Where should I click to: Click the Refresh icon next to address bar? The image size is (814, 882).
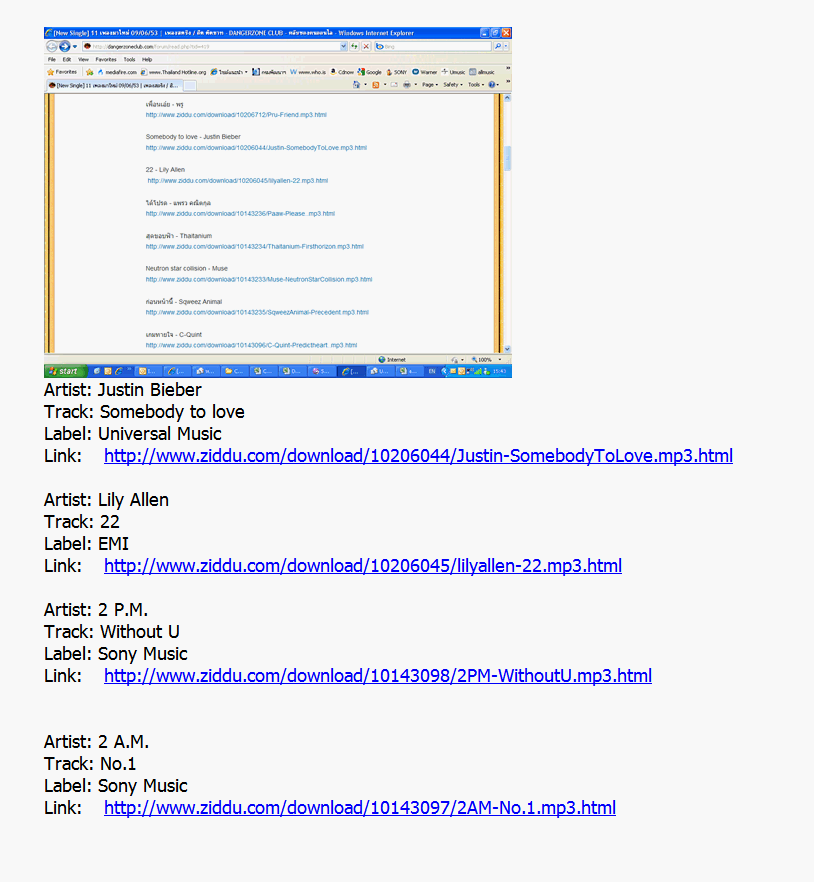tap(354, 47)
